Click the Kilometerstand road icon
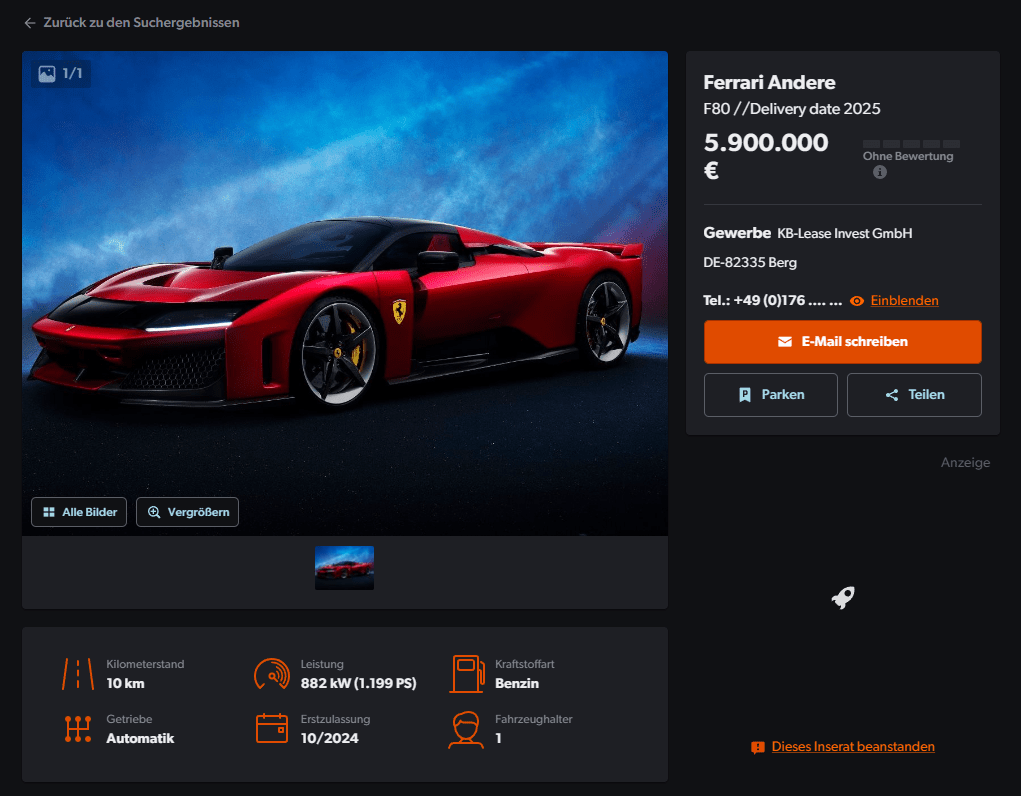Image resolution: width=1021 pixels, height=796 pixels. (x=78, y=674)
